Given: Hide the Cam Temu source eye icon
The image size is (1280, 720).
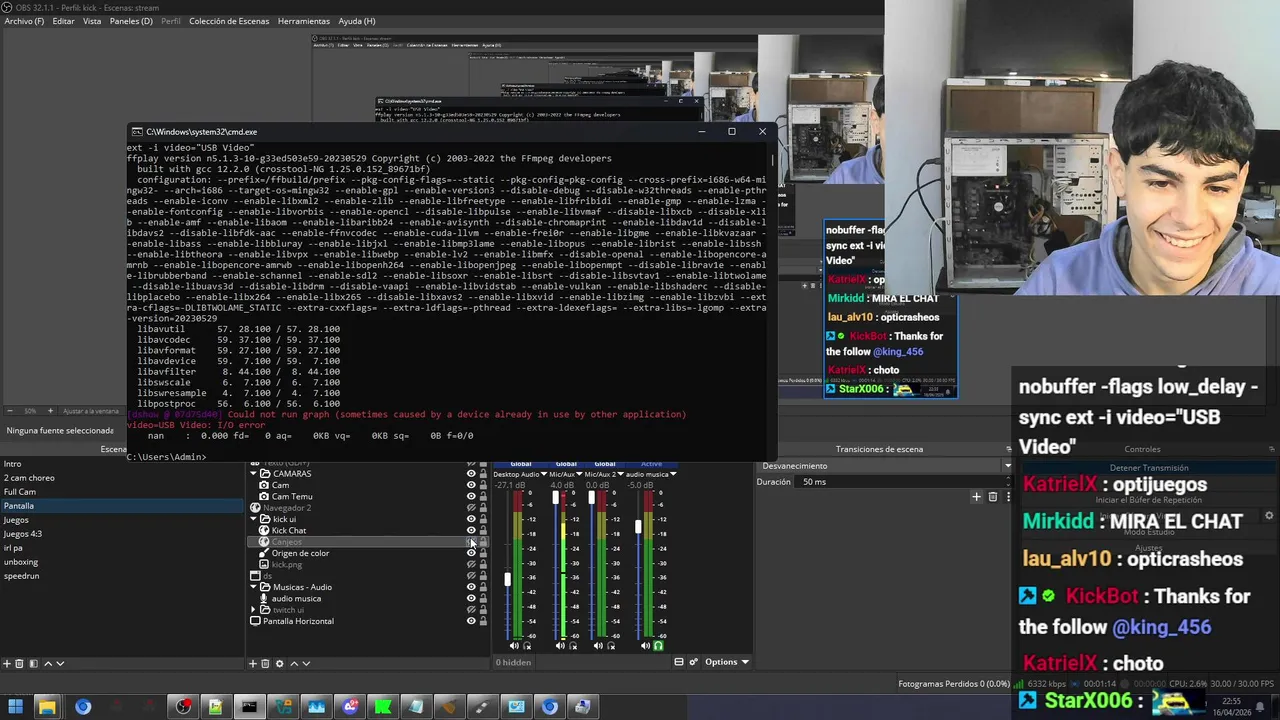Looking at the screenshot, I should pyautogui.click(x=471, y=497).
